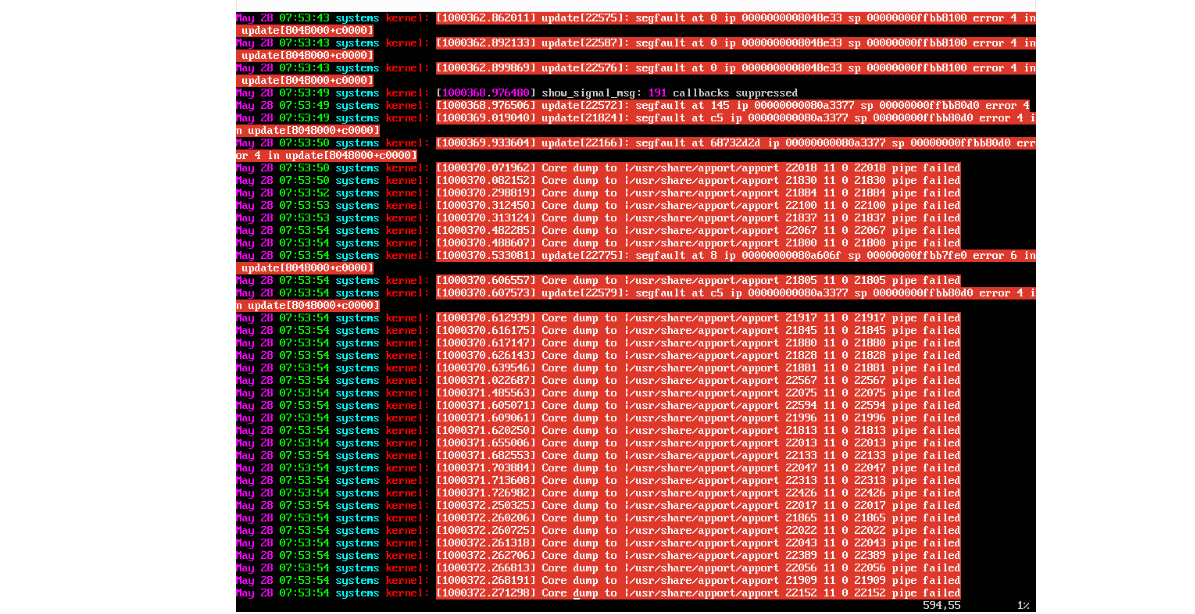
Task: Click the words callbacks suppressed
Action: [735, 93]
